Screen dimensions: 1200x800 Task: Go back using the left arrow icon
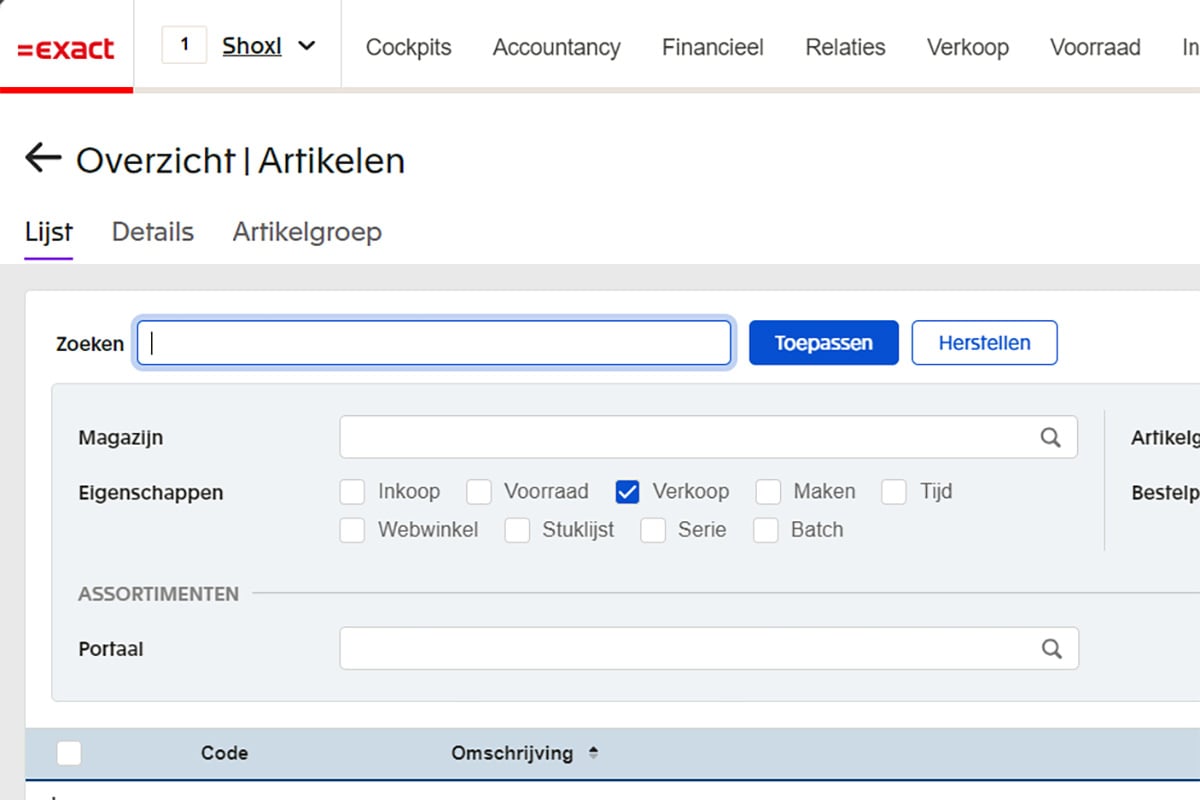pyautogui.click(x=43, y=158)
